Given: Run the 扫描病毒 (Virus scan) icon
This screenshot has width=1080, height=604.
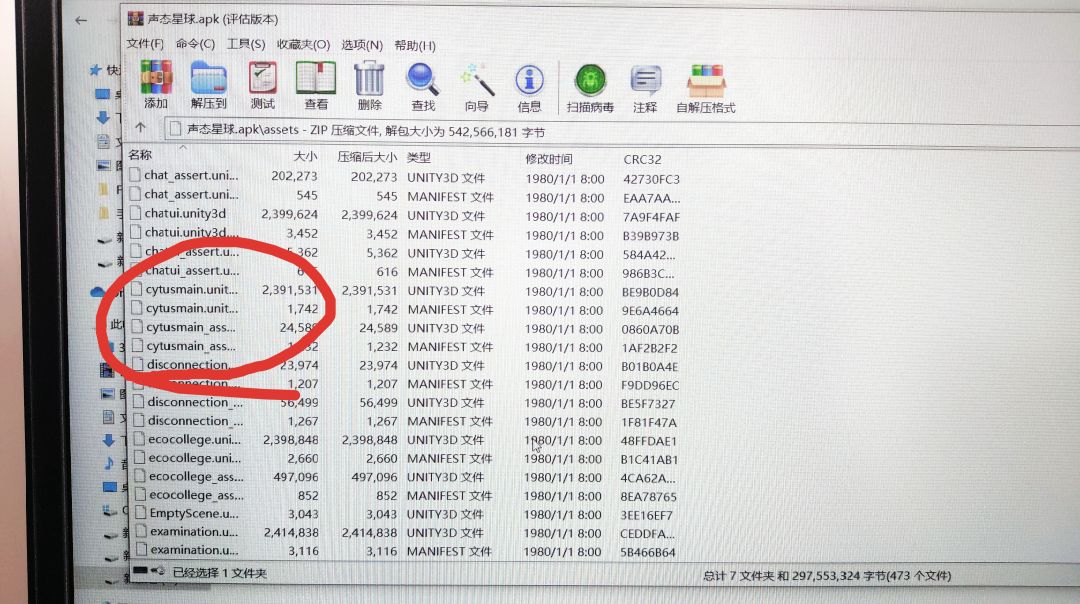Looking at the screenshot, I should 590,81.
